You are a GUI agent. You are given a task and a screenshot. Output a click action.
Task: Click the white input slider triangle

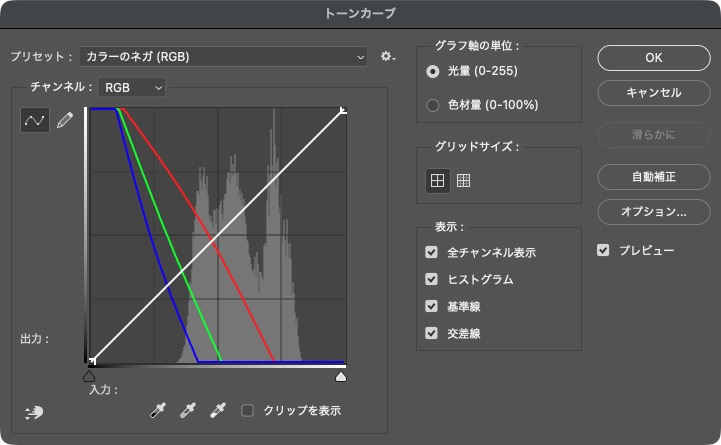pos(341,377)
